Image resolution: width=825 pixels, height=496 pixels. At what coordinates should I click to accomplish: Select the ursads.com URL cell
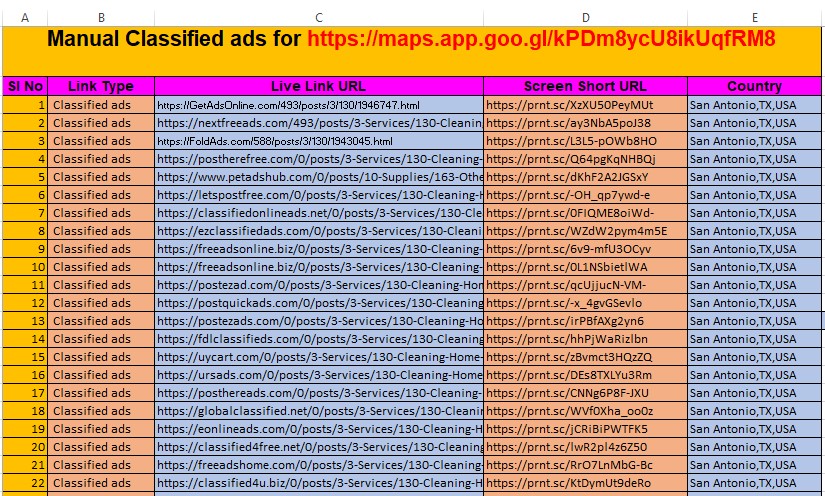tap(319, 375)
